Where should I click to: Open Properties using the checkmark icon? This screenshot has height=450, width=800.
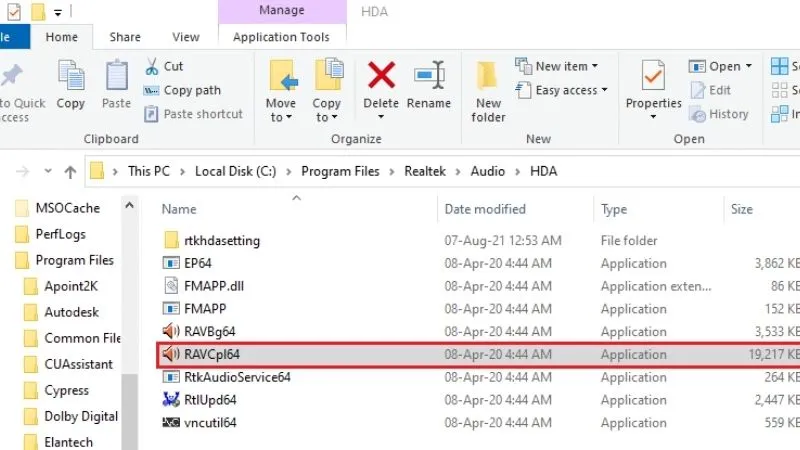coord(653,76)
